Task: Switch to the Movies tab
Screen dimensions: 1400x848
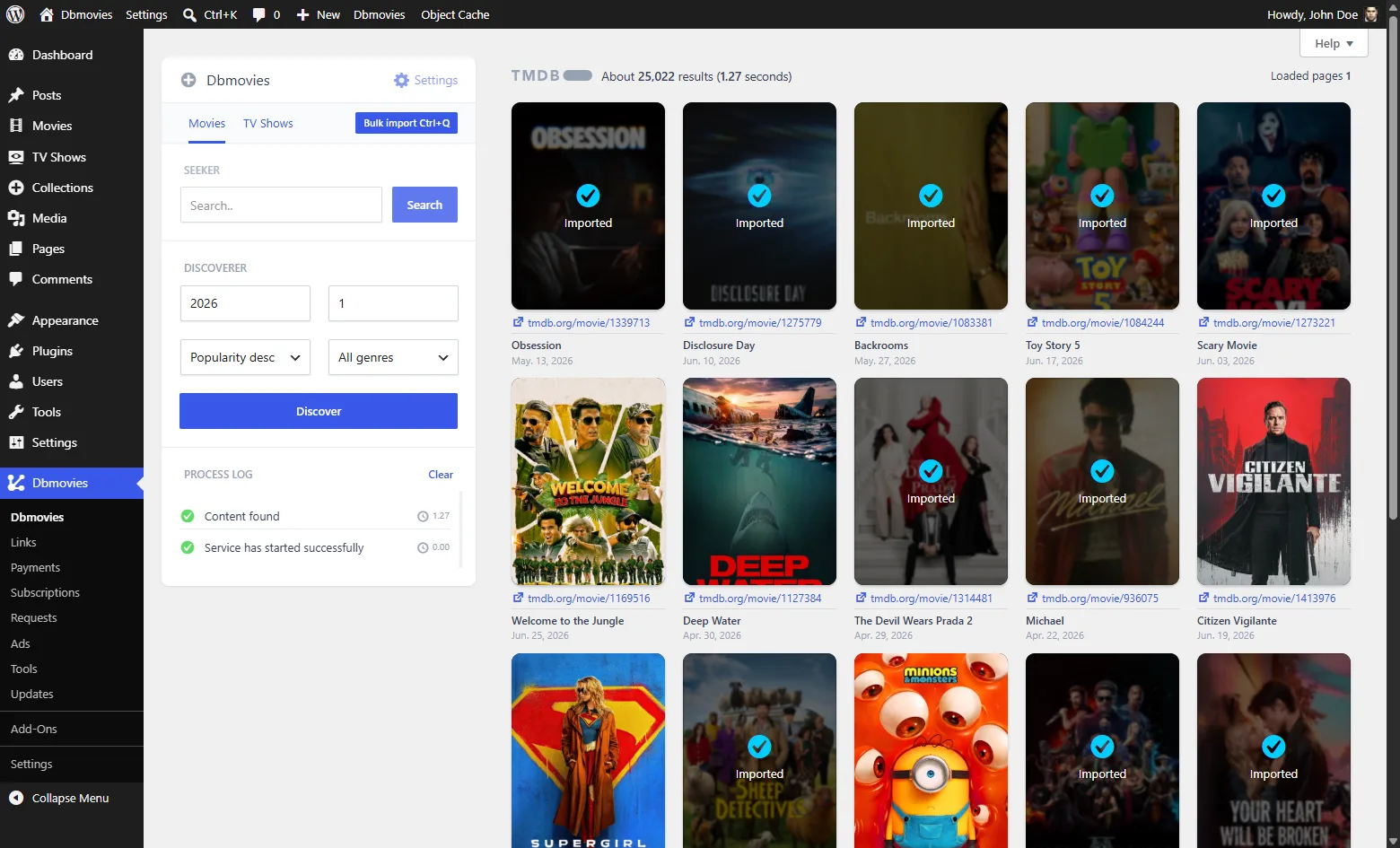Action: (206, 123)
